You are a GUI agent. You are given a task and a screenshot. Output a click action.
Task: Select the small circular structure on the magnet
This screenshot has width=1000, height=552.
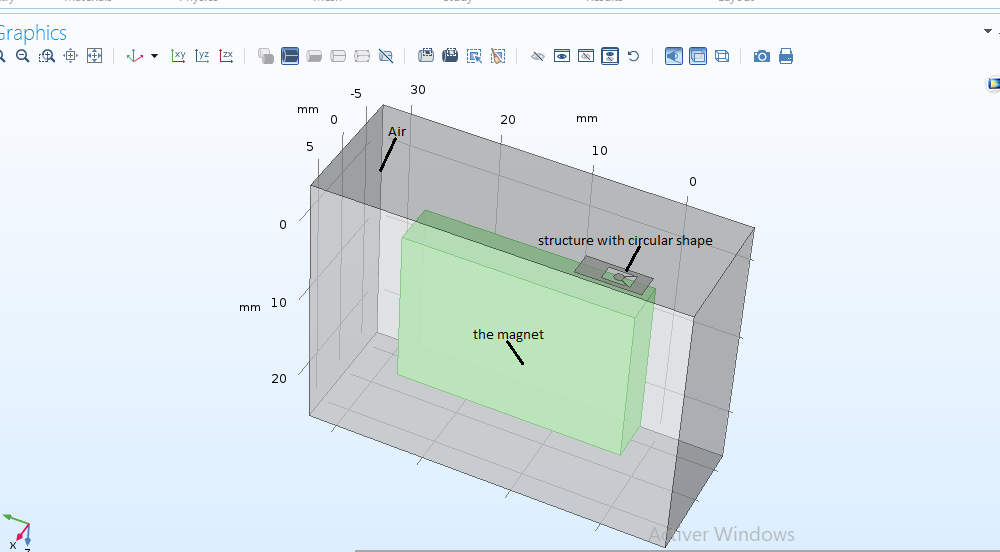[x=619, y=277]
